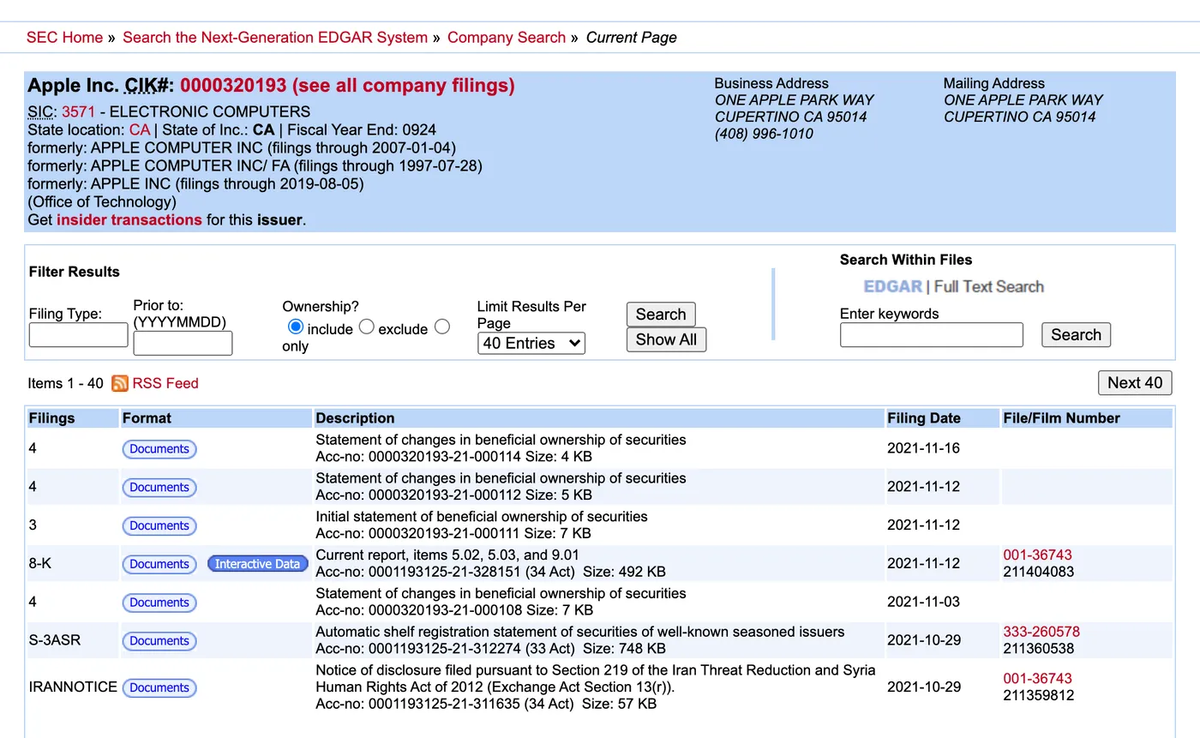Open Documents for the 2021-11-03 Form 4

(159, 602)
